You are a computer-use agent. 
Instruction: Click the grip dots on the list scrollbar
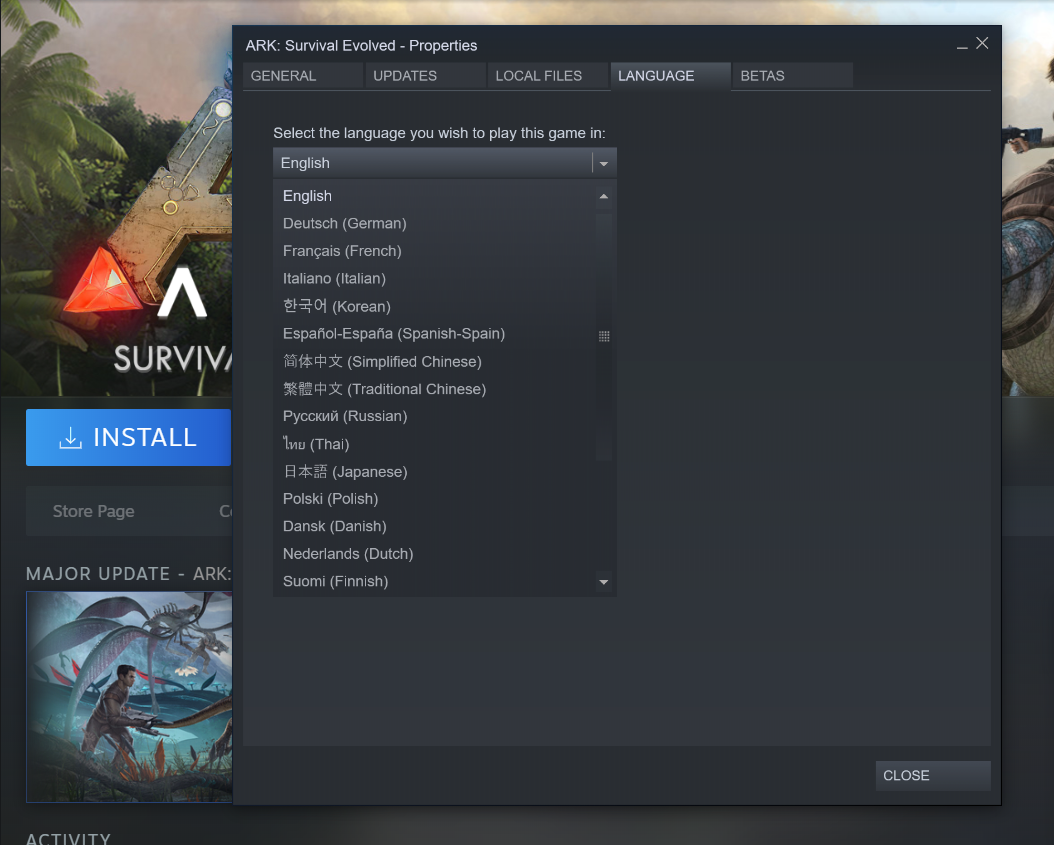coord(604,337)
